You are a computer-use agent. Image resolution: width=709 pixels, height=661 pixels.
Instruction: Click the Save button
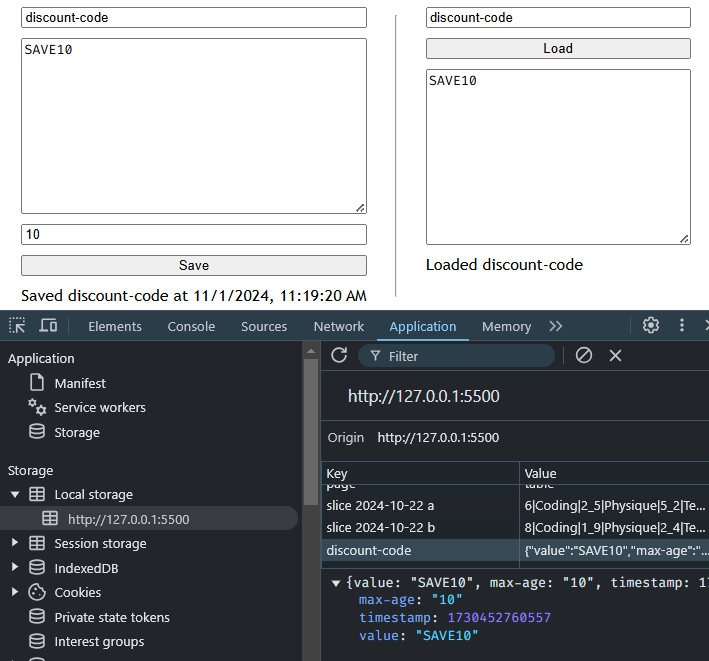click(x=194, y=265)
